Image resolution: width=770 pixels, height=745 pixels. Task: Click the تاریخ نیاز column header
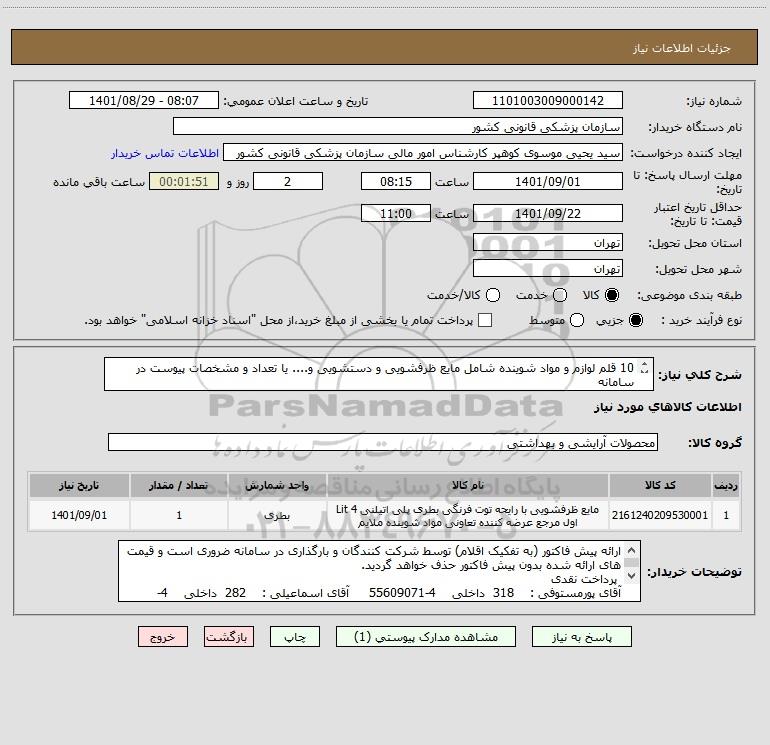tap(79, 485)
